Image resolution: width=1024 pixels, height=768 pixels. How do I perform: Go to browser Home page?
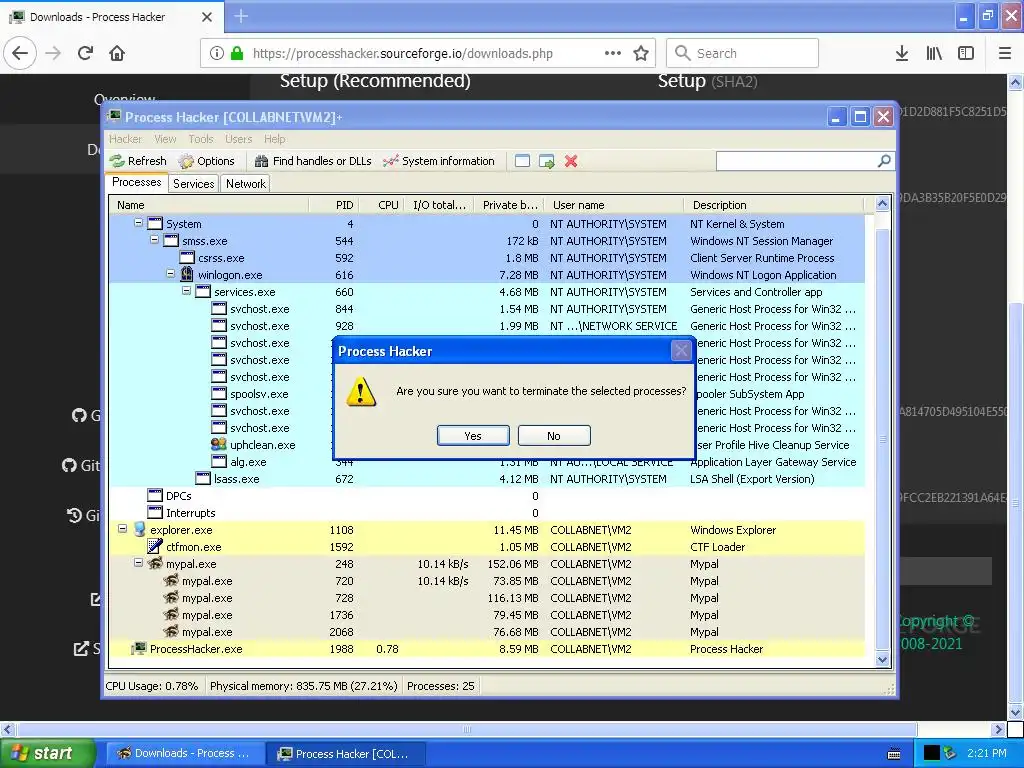(x=117, y=53)
